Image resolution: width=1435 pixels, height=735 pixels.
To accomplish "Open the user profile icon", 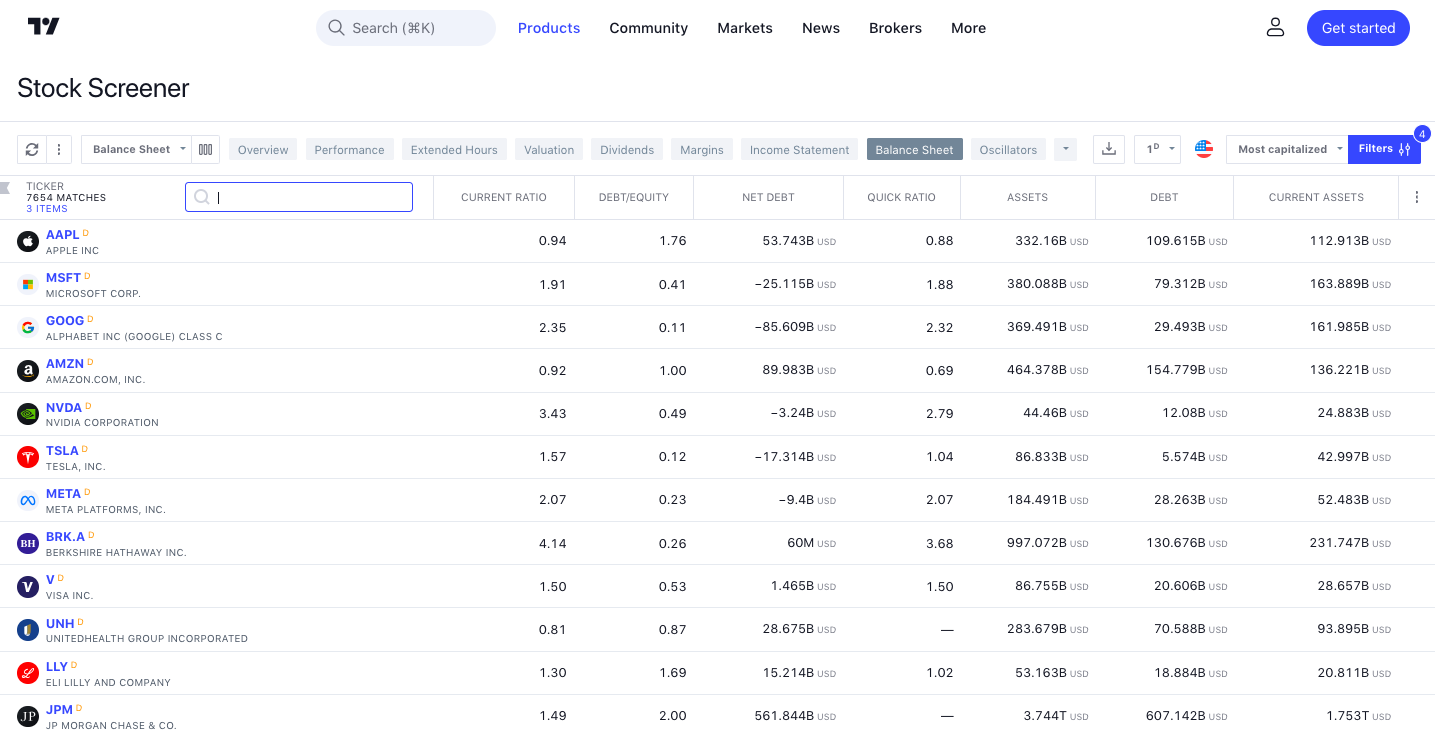I will pos(1275,28).
